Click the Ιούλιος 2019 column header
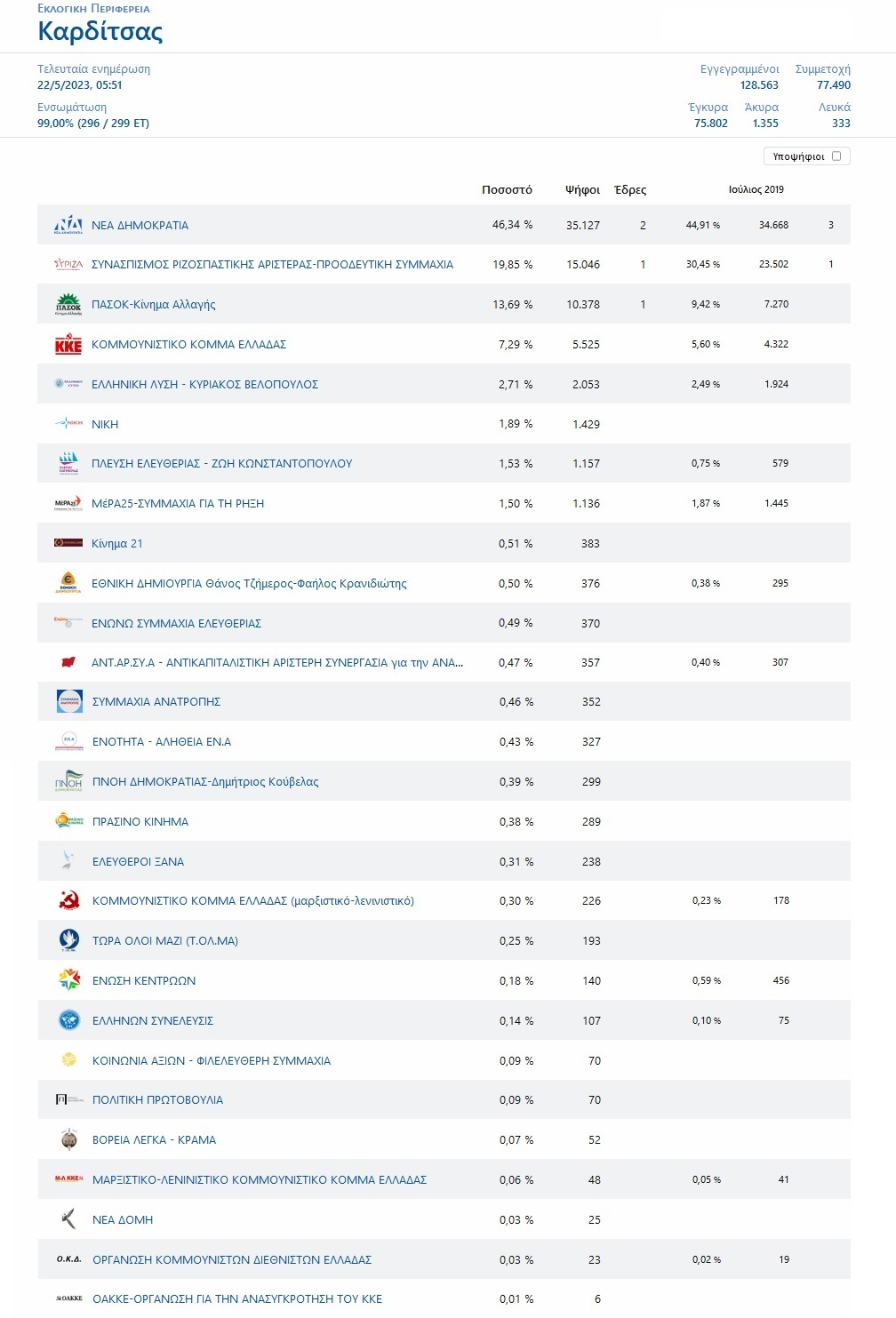This screenshot has width=896, height=1318. point(756,189)
